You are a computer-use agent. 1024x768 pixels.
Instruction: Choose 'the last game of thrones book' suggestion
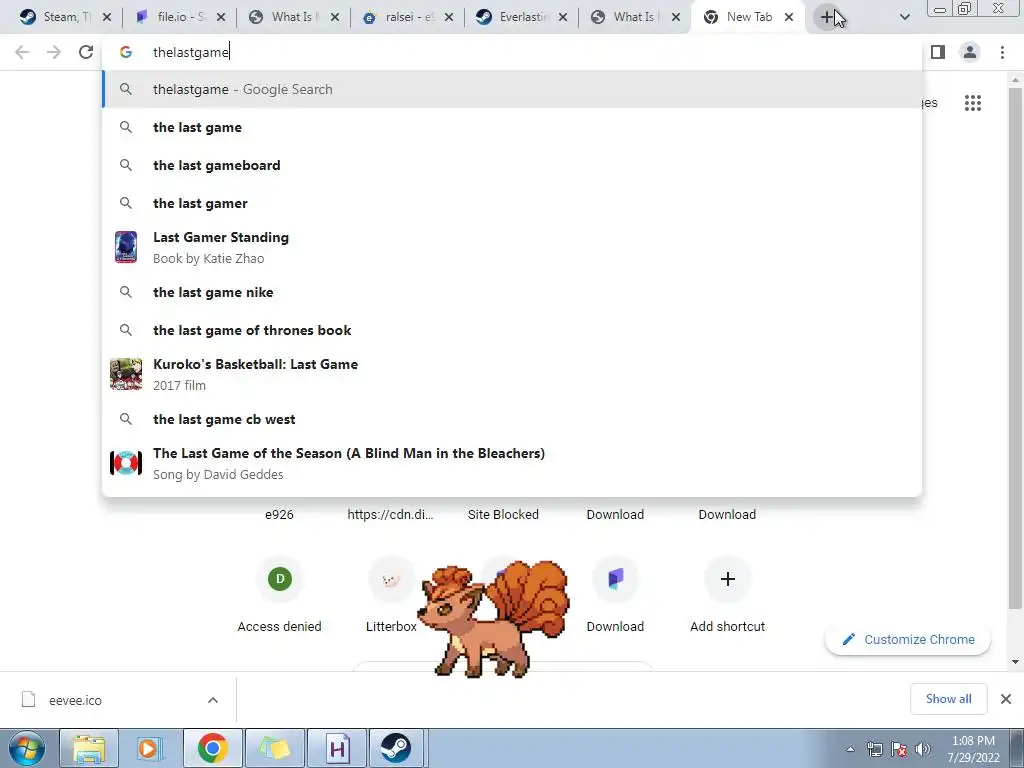pyautogui.click(x=512, y=330)
